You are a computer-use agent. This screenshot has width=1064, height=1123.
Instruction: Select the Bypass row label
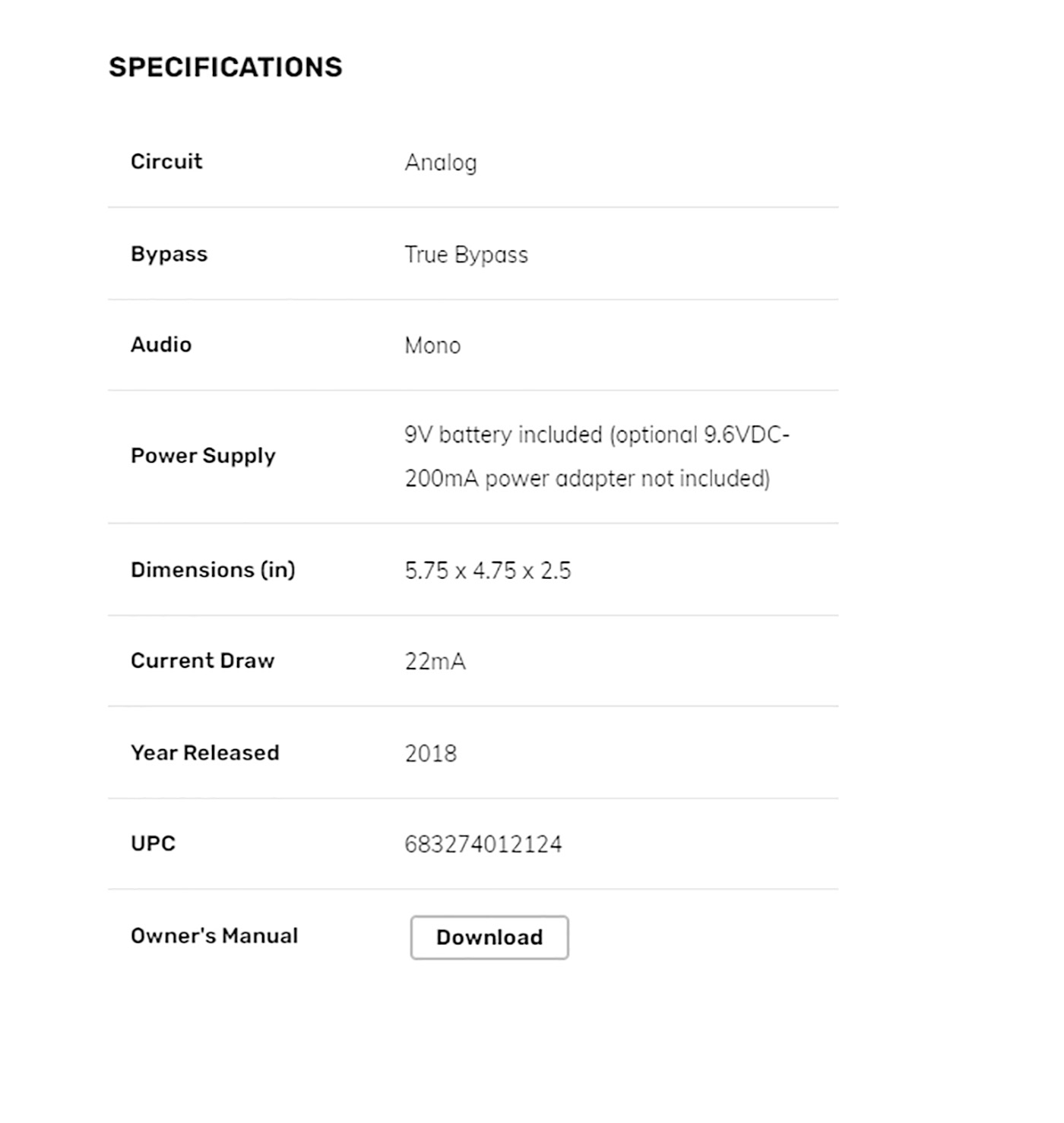(169, 254)
